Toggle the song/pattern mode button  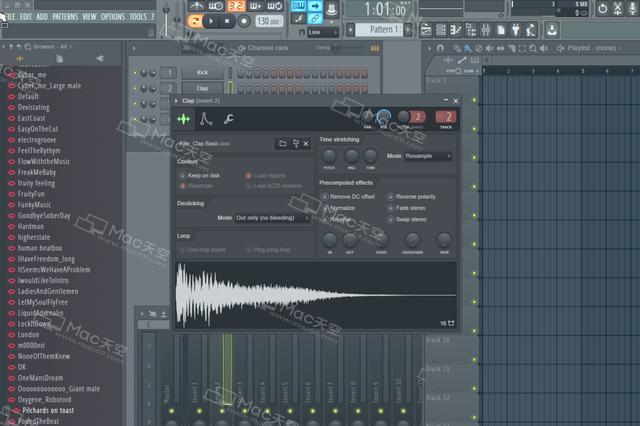point(195,21)
